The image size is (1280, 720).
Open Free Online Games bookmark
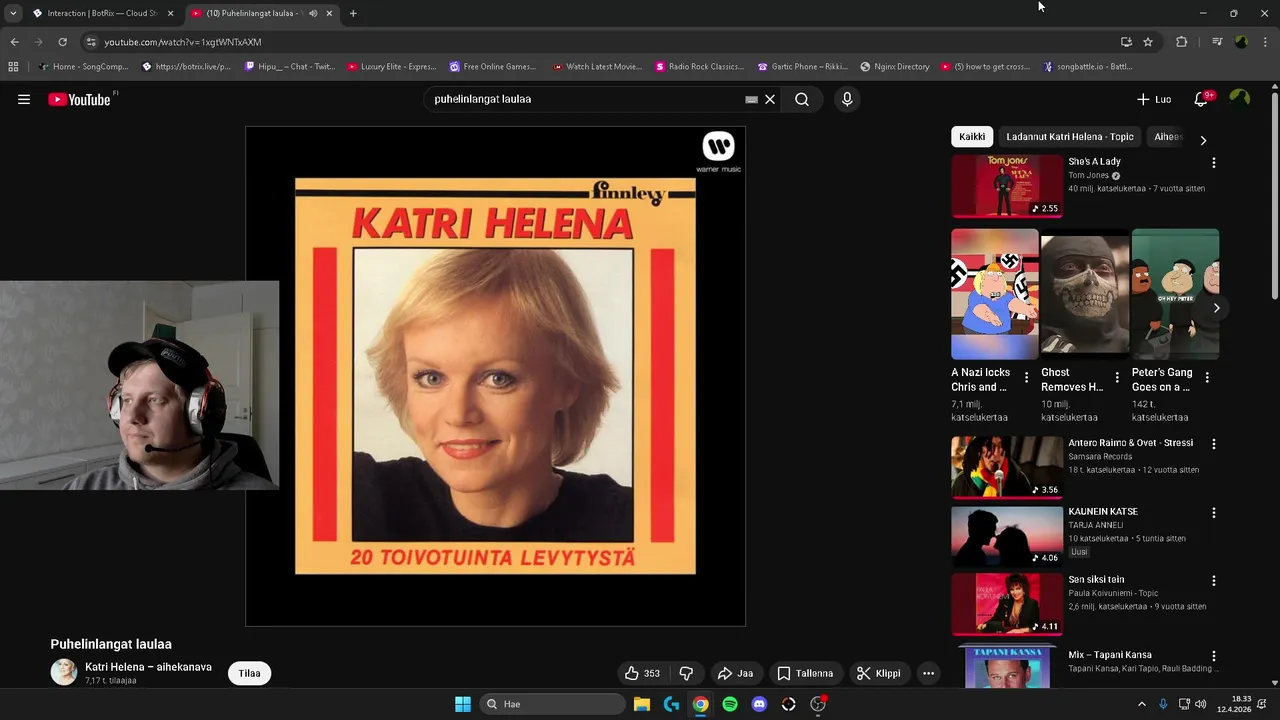point(493,67)
